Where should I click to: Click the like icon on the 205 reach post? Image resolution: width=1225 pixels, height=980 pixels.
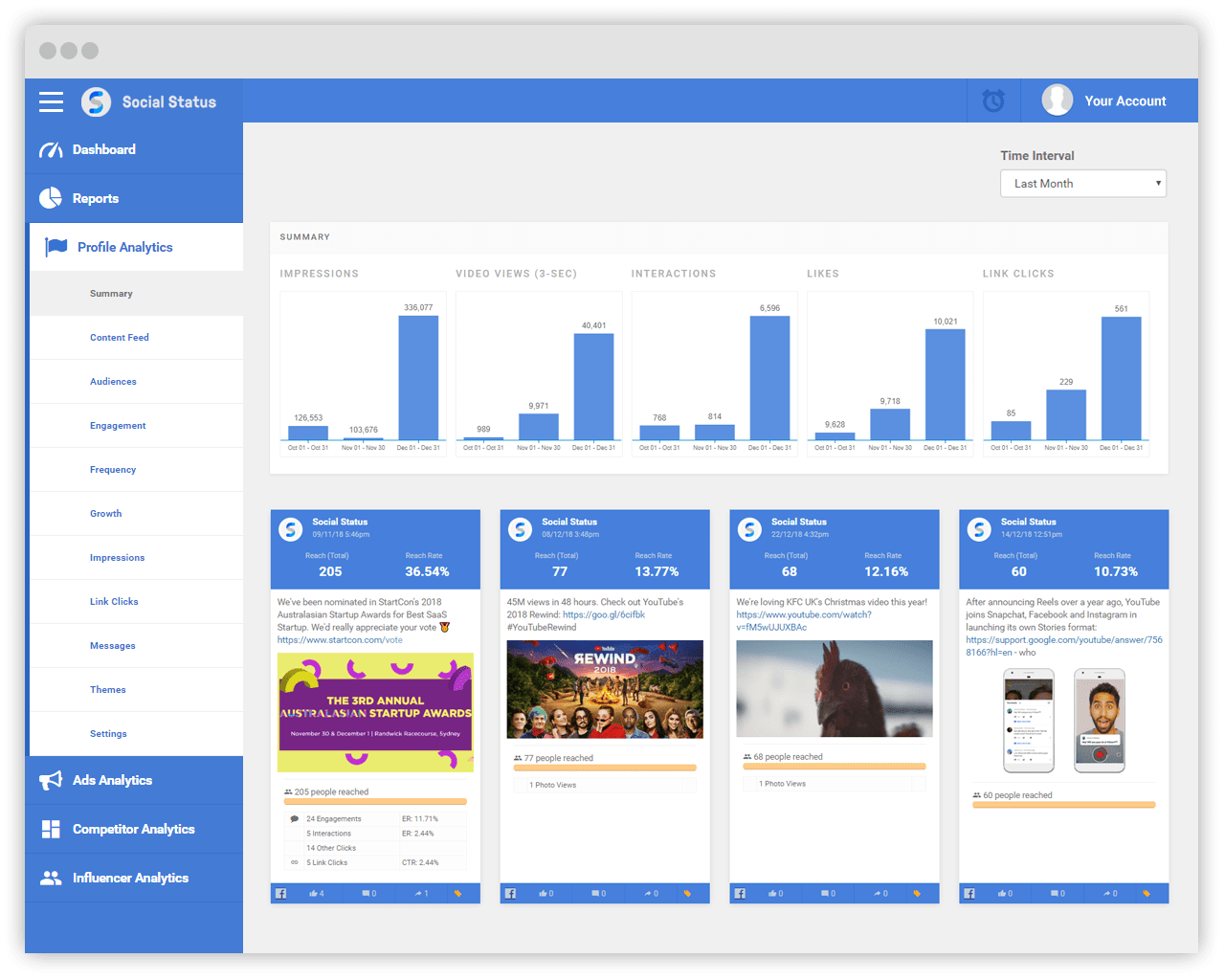point(313,893)
